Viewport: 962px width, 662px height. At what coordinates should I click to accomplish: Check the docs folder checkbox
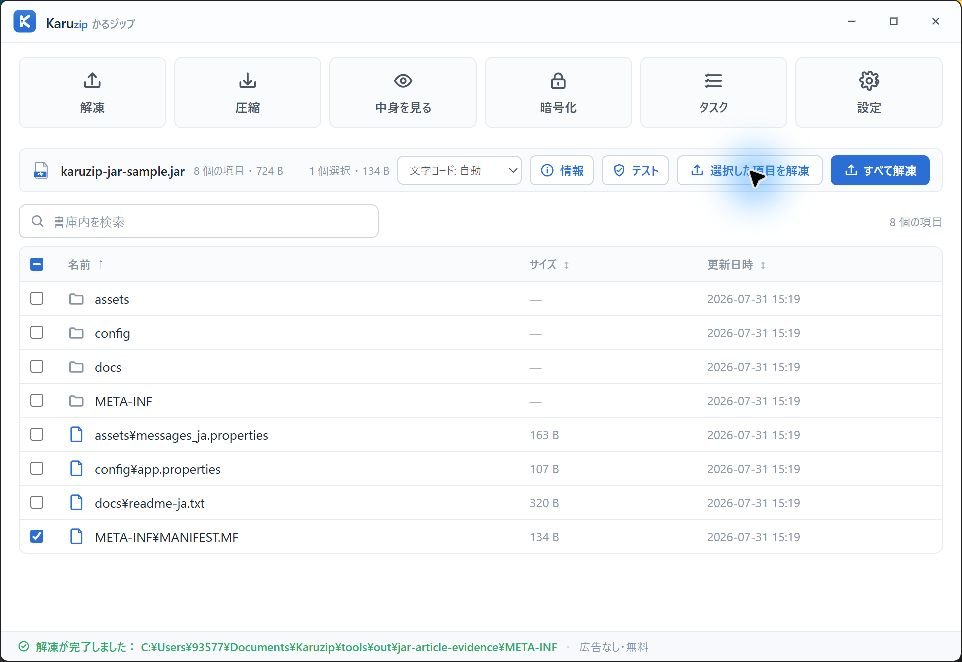pos(37,367)
